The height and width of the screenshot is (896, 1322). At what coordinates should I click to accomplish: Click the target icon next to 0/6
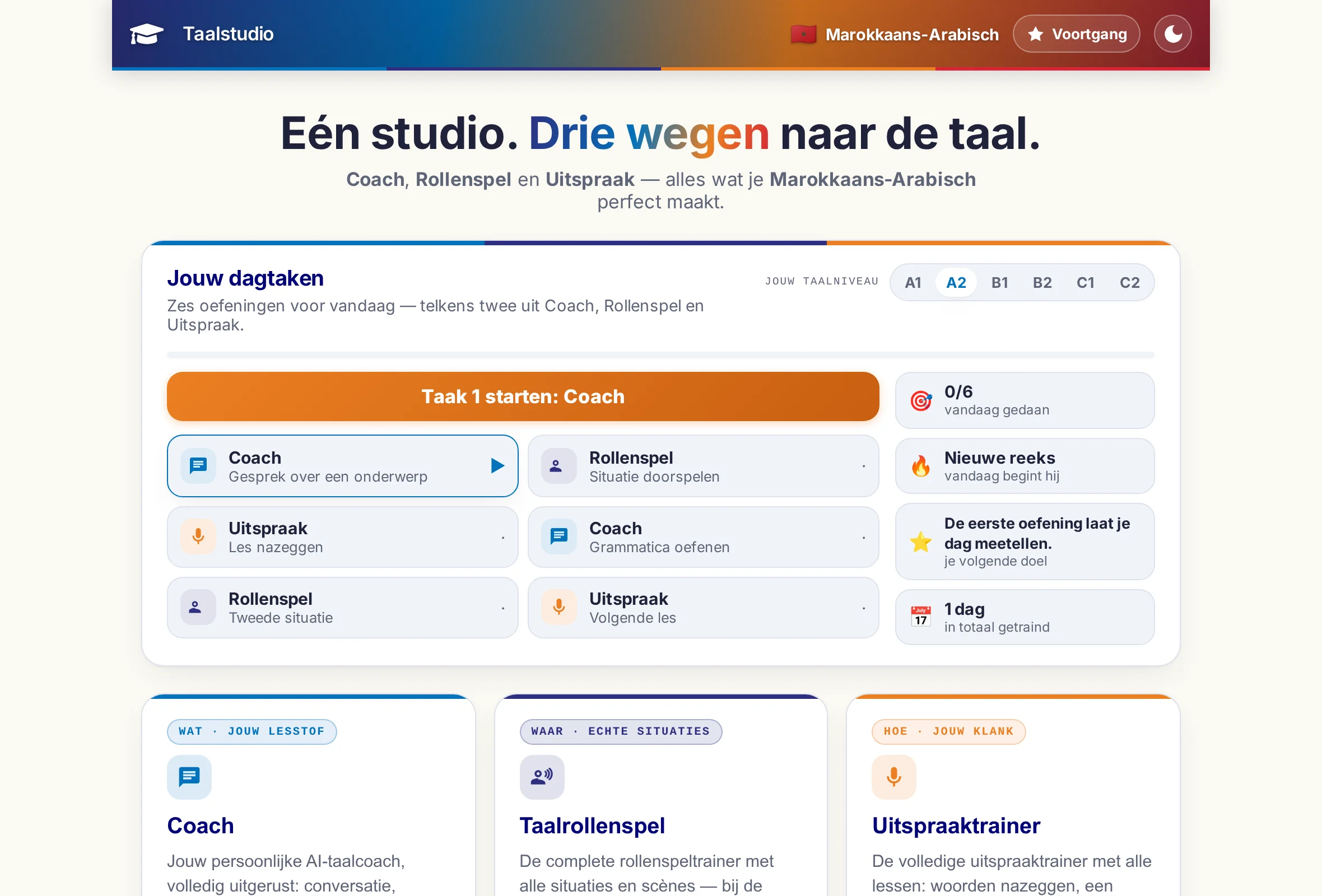920,401
